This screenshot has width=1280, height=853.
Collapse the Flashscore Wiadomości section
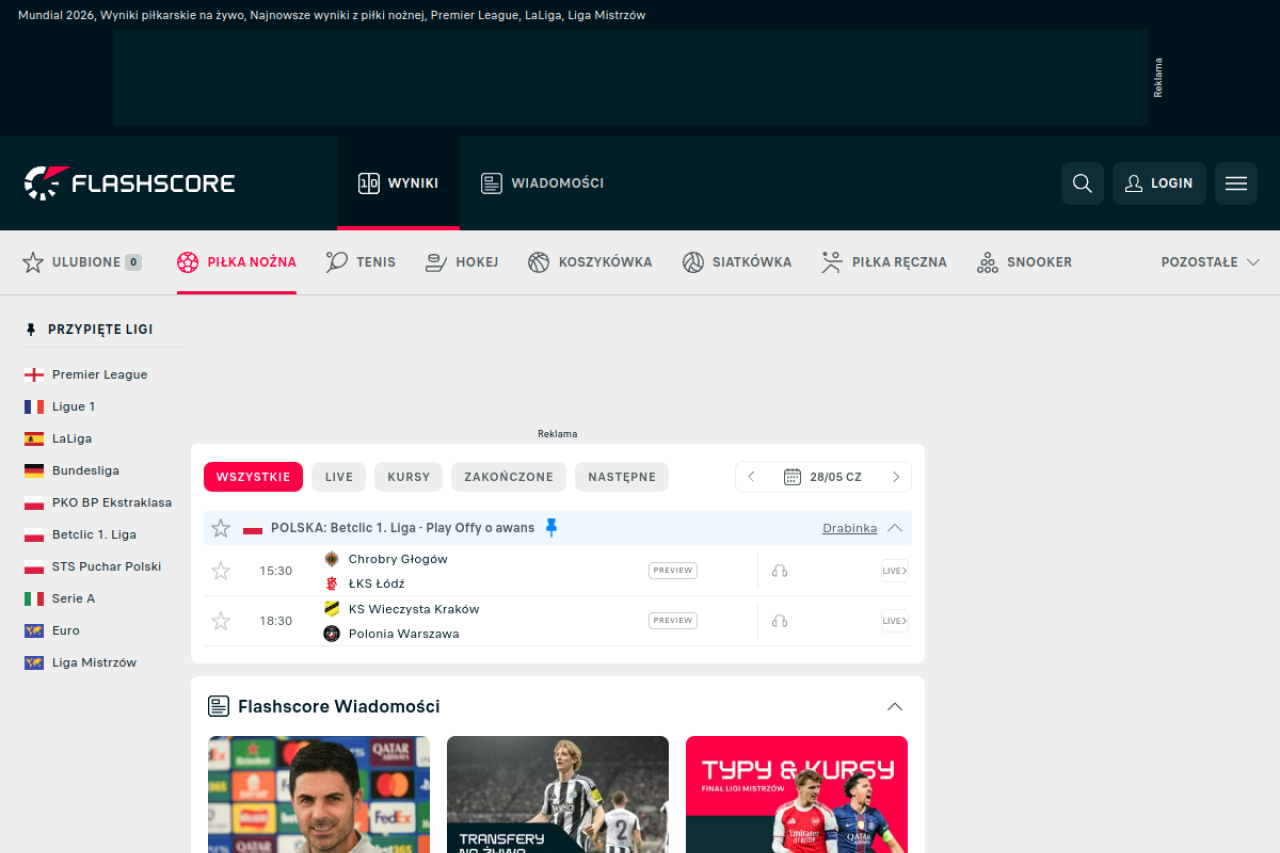[x=895, y=706]
